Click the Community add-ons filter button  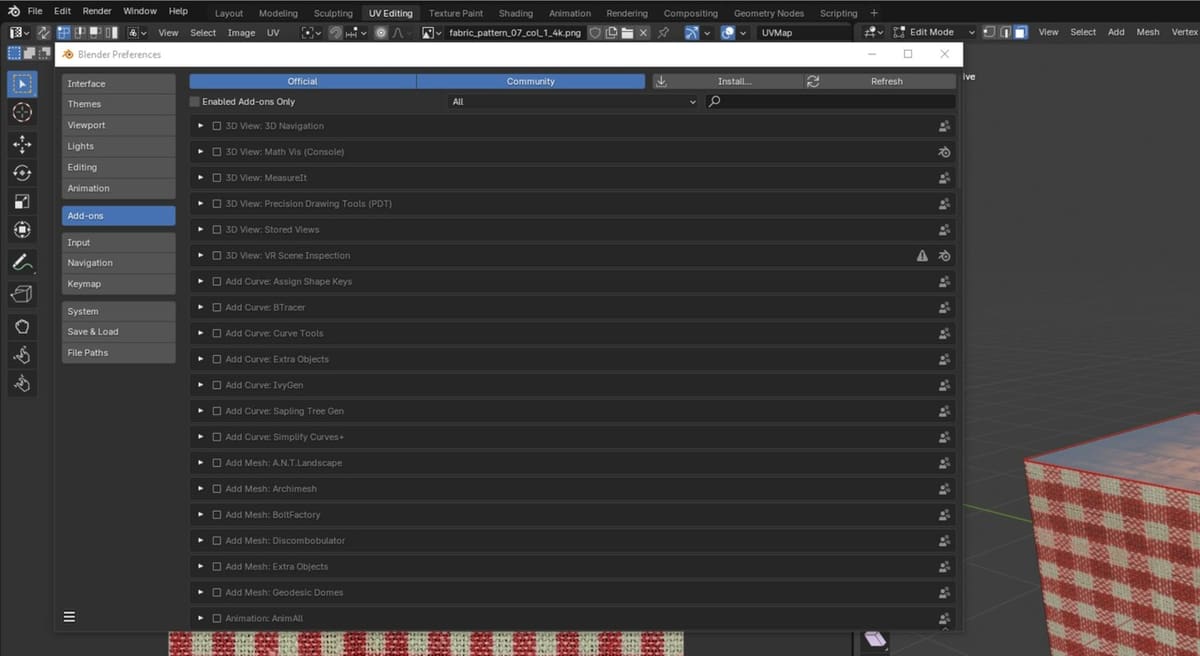coord(531,81)
